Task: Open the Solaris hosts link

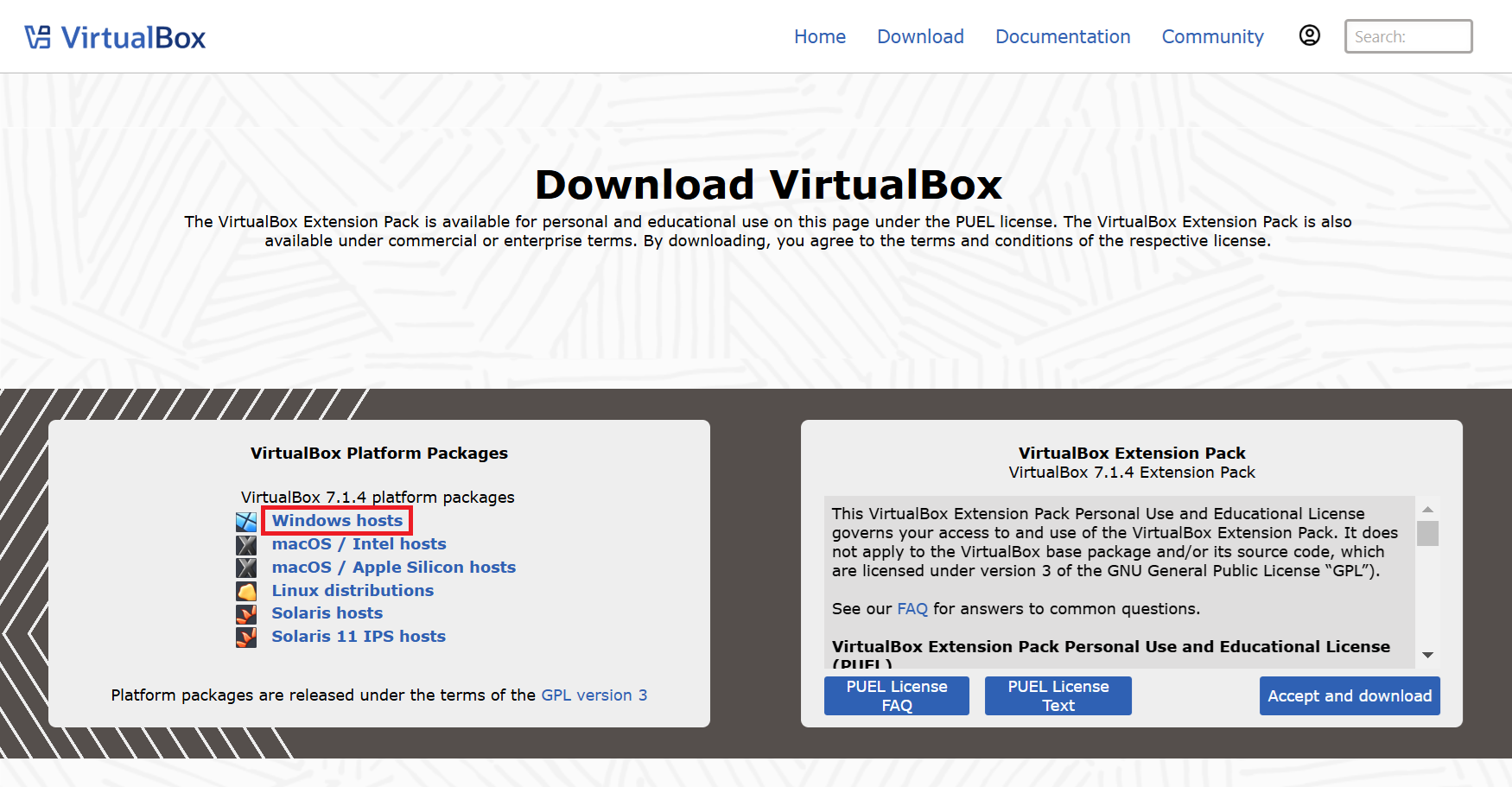Action: click(327, 612)
